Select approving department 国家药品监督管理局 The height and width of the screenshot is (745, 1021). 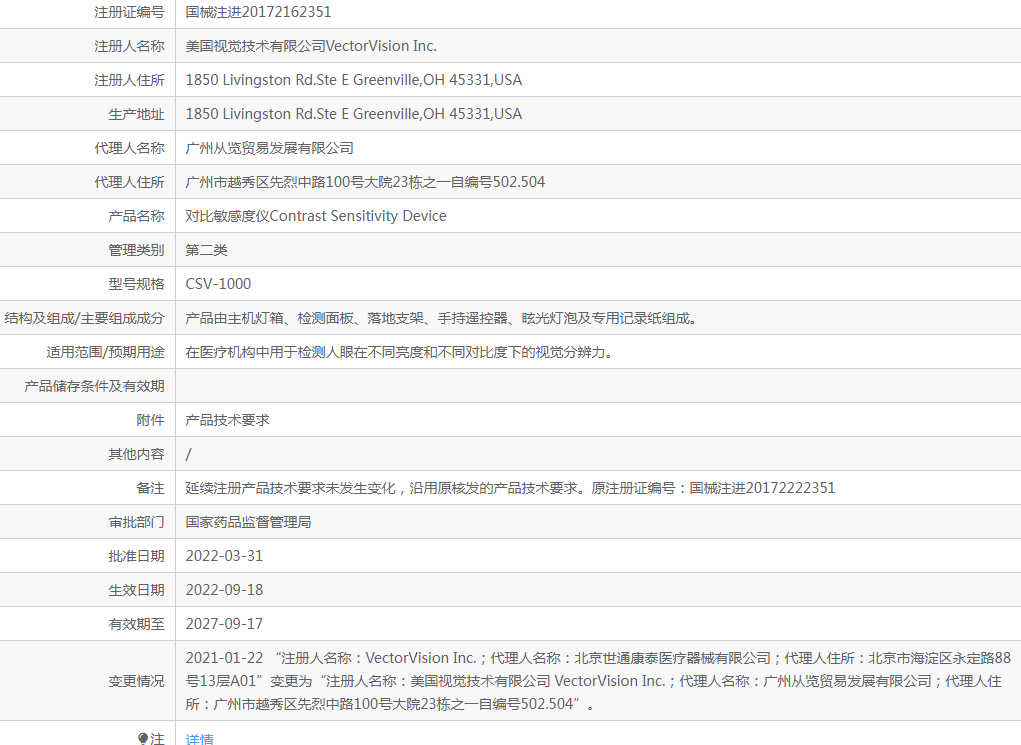pos(248,522)
